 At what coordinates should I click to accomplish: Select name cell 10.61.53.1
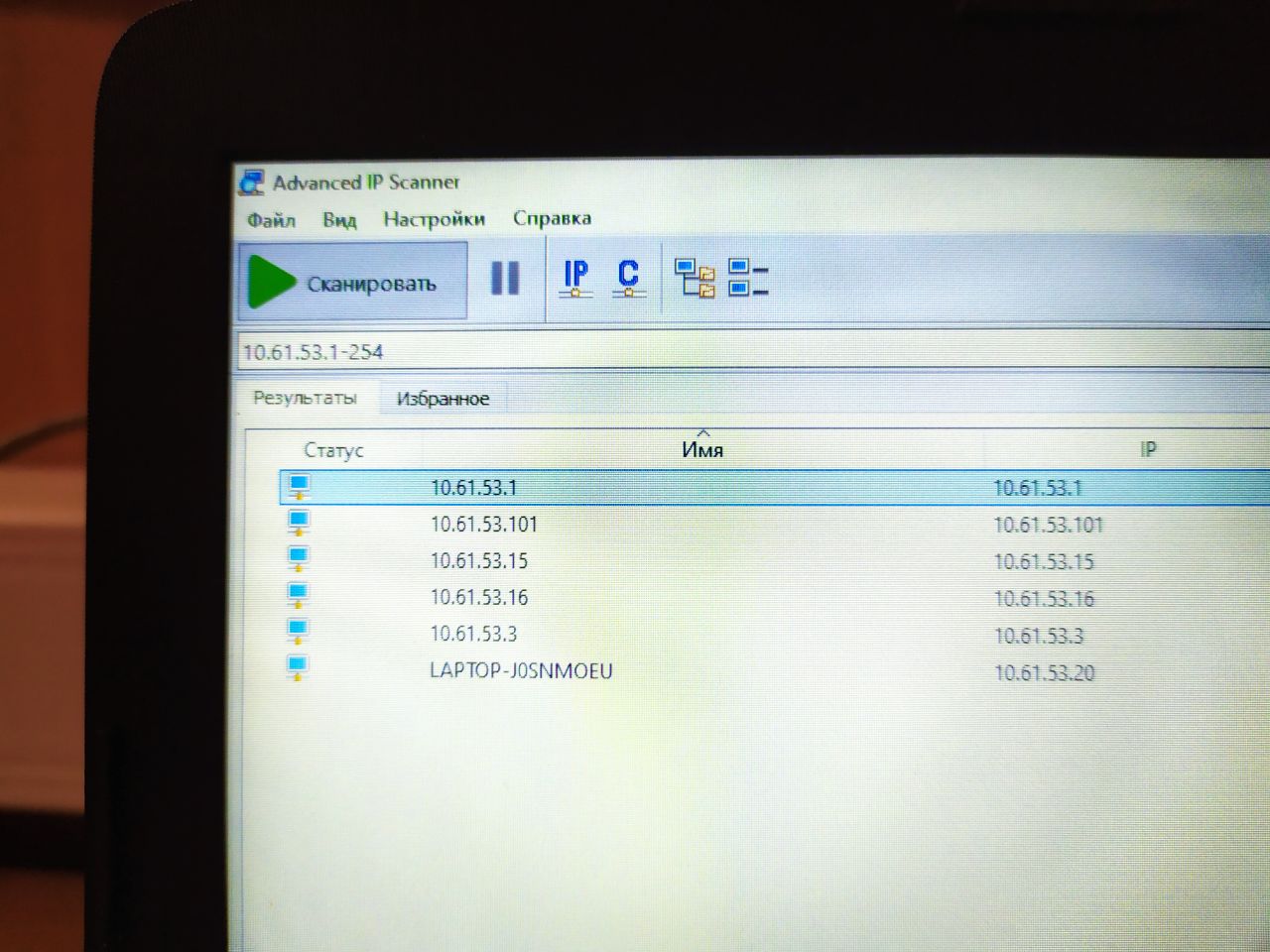click(x=473, y=488)
